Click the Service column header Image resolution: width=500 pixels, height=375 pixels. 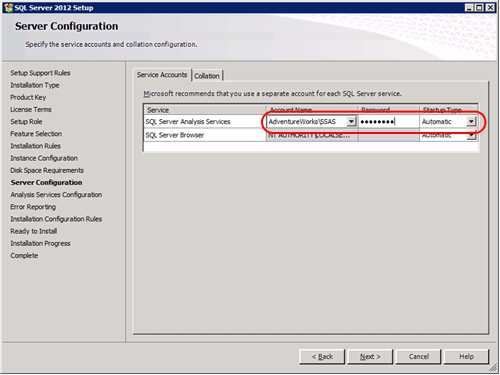pos(205,110)
